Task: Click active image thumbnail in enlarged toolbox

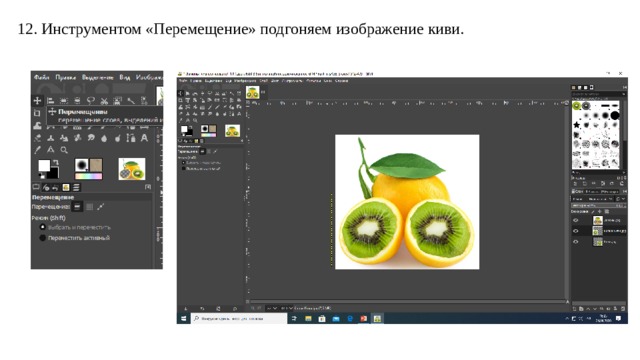Action: (x=132, y=169)
